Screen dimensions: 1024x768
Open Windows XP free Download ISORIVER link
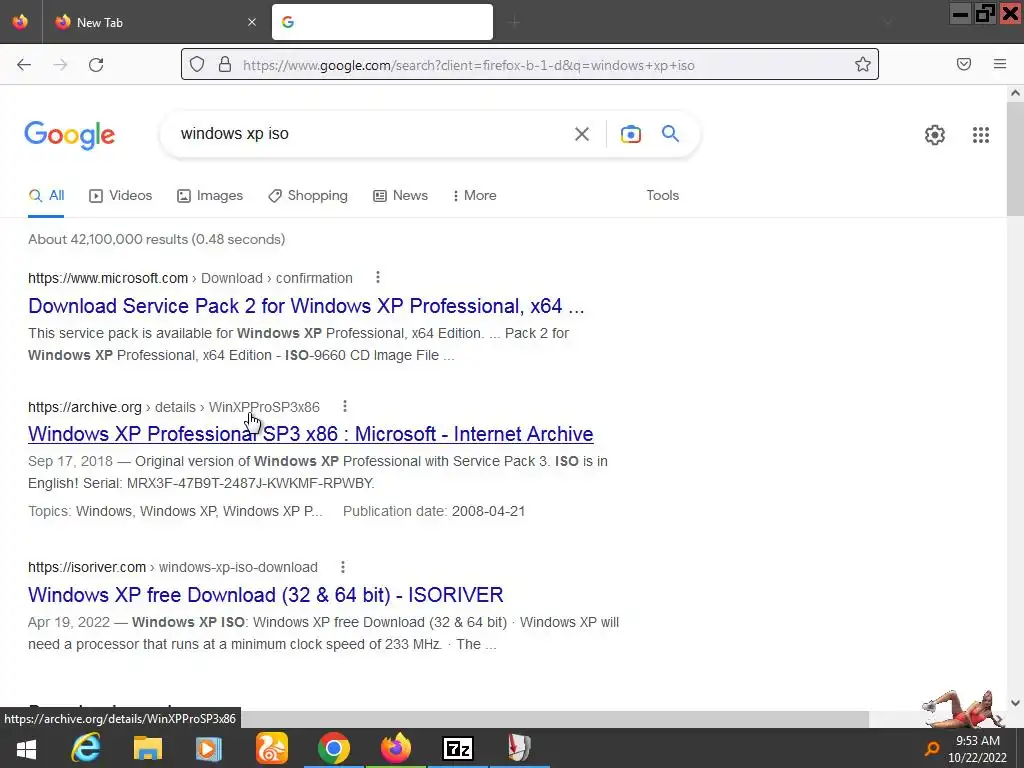[x=266, y=595]
